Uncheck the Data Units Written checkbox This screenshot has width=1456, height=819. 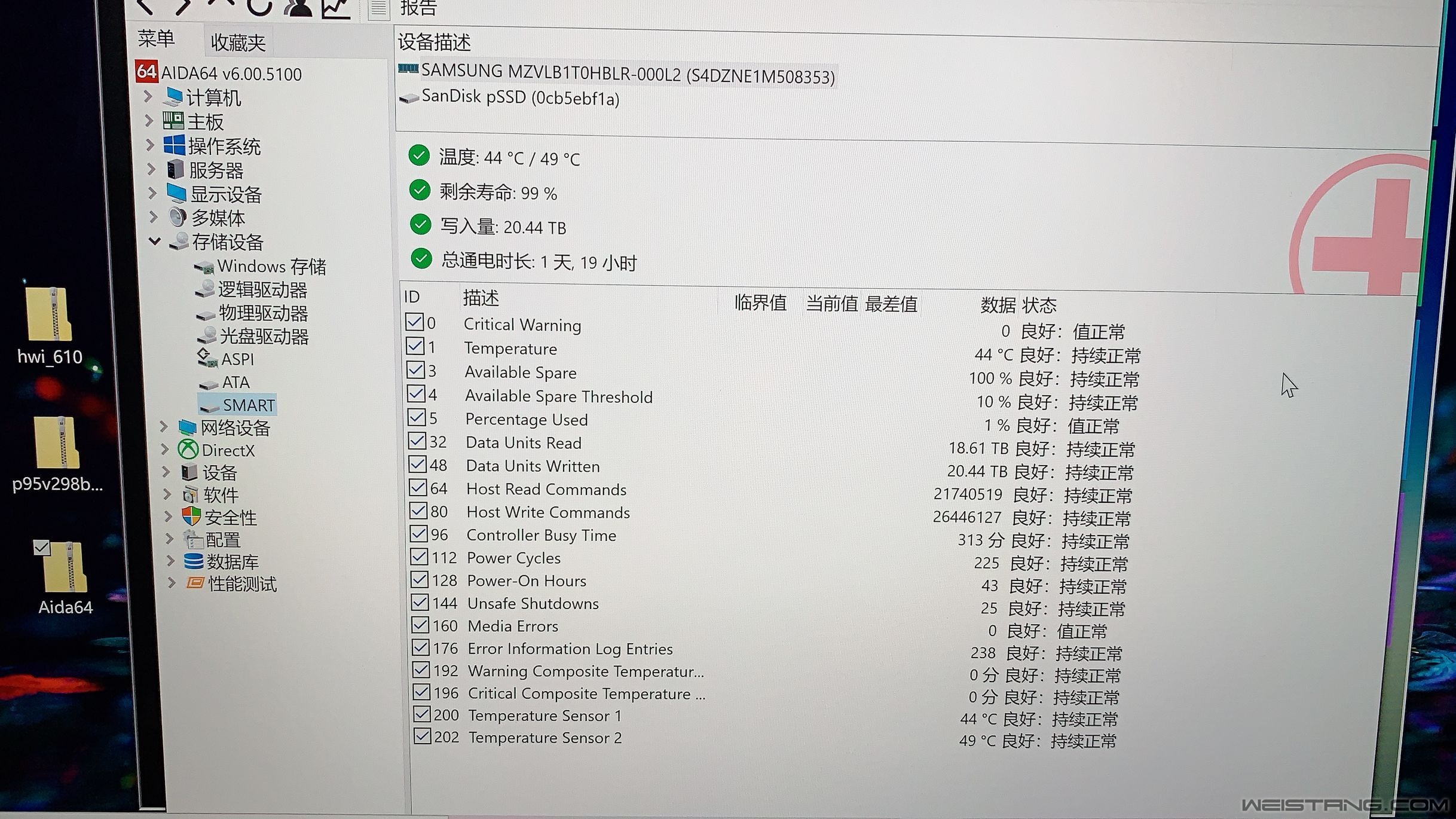pos(418,464)
